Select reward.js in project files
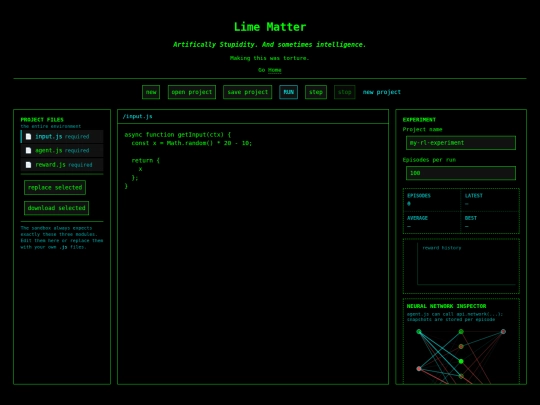This screenshot has width=540, height=405. click(x=62, y=165)
